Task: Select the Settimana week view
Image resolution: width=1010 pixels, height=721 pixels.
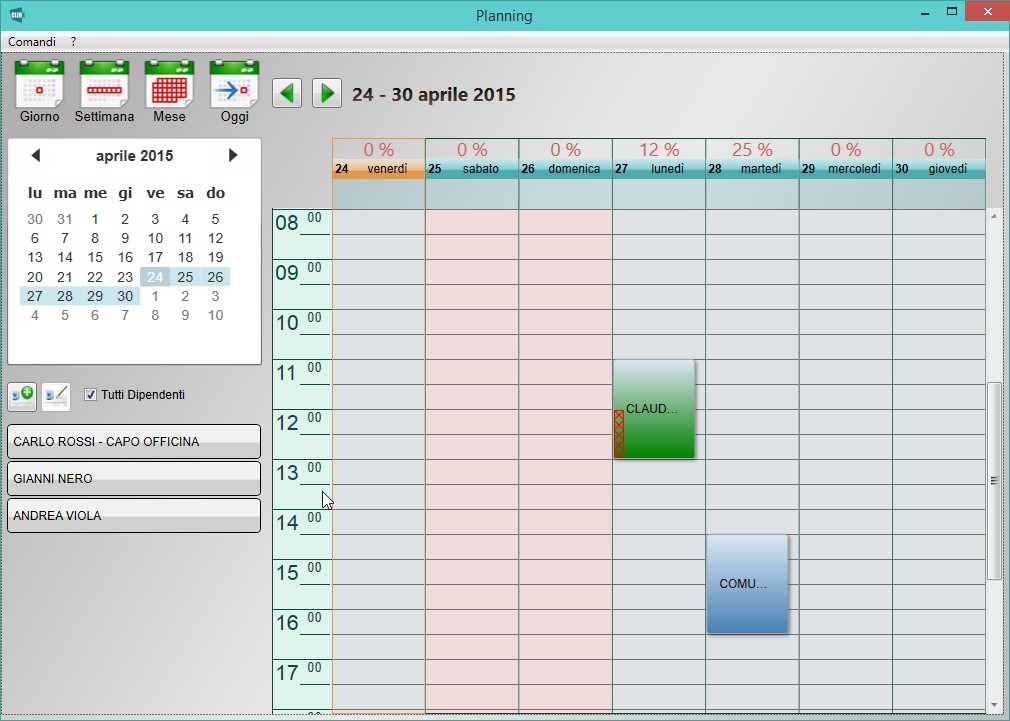Action: 104,92
